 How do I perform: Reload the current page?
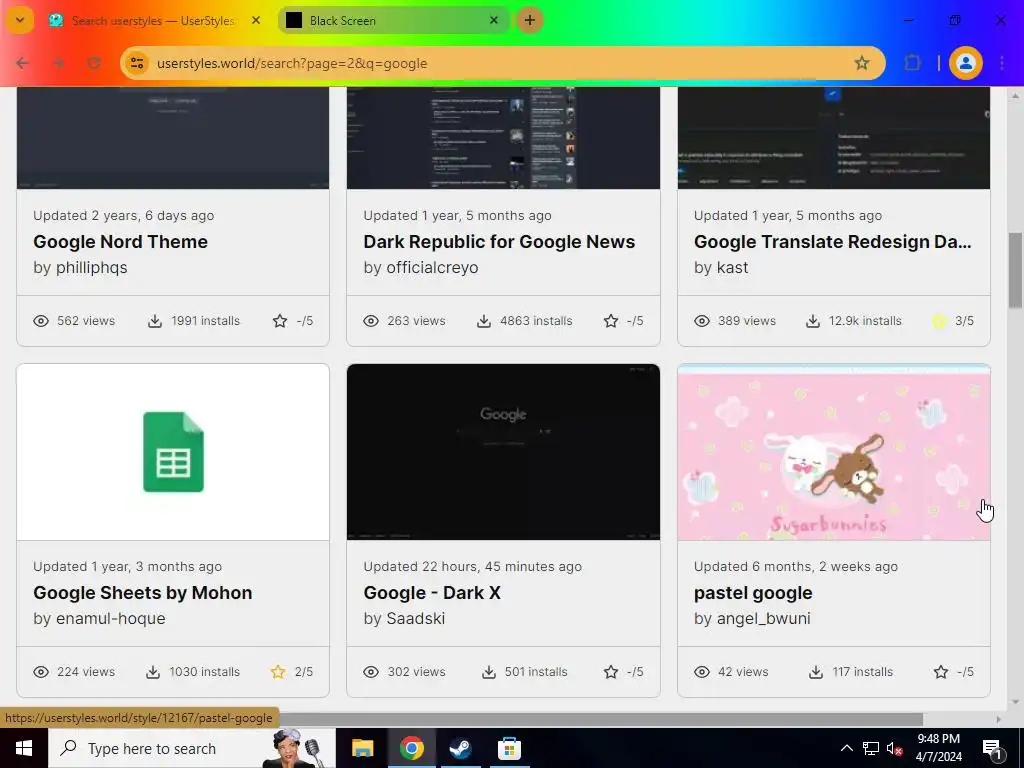pyautogui.click(x=94, y=63)
